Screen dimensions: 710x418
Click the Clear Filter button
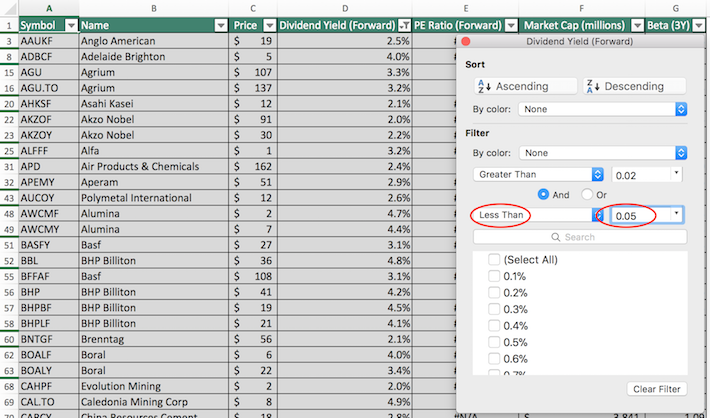[x=656, y=388]
